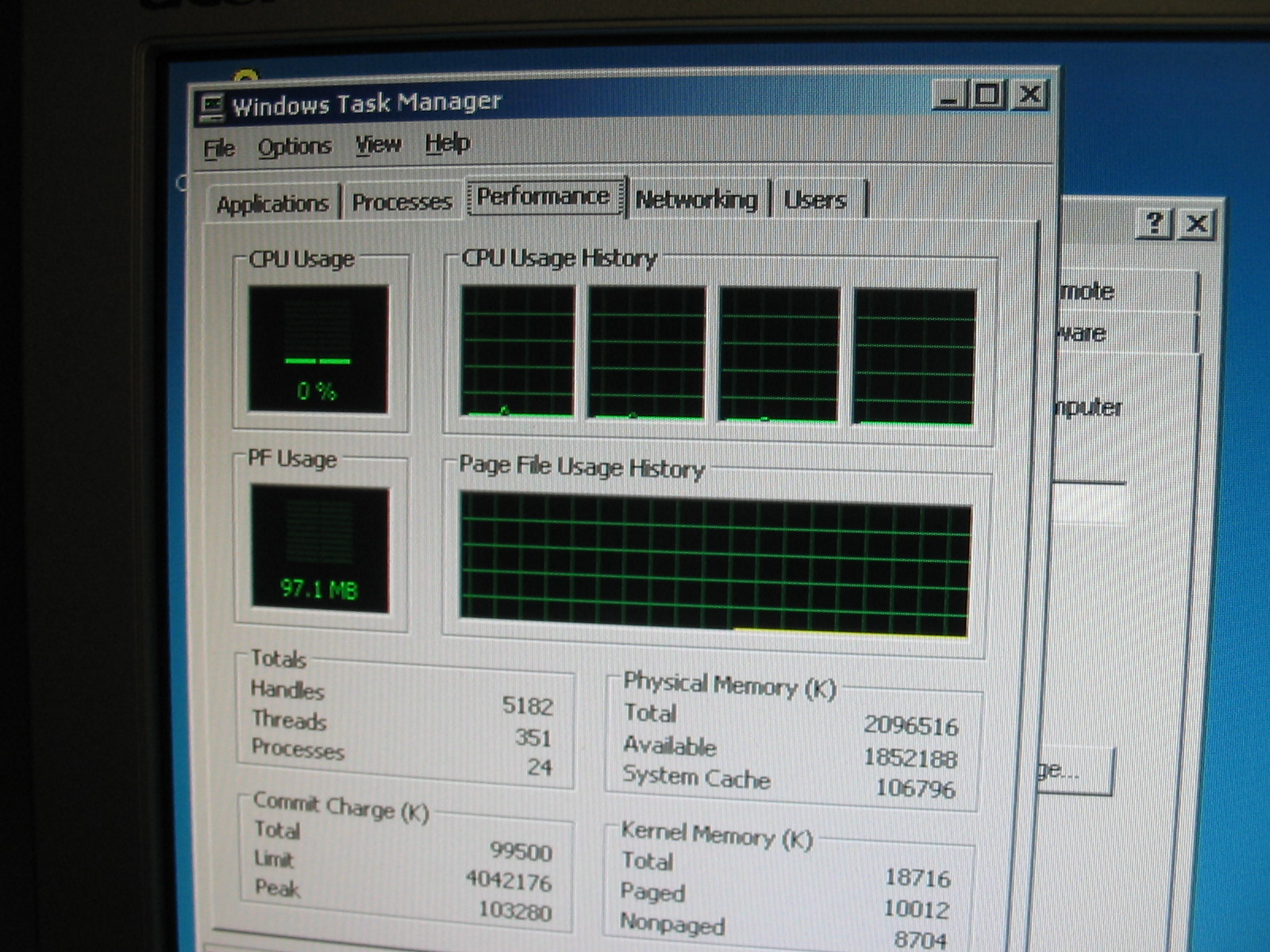
Task: Show the Users tab
Action: pos(815,200)
